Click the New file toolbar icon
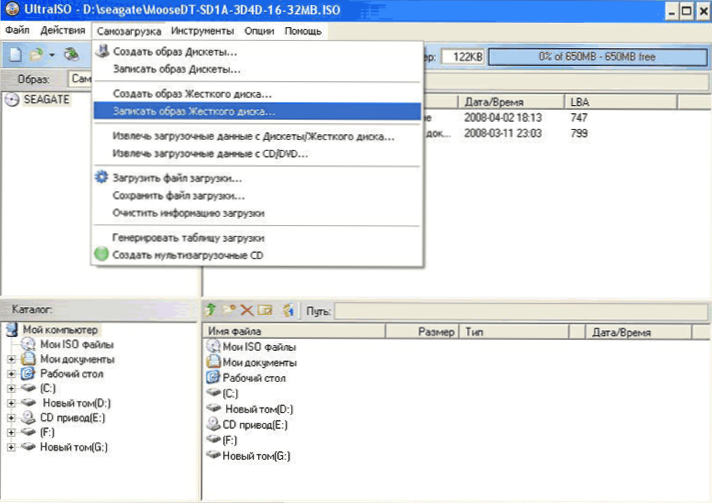 click(x=15, y=55)
